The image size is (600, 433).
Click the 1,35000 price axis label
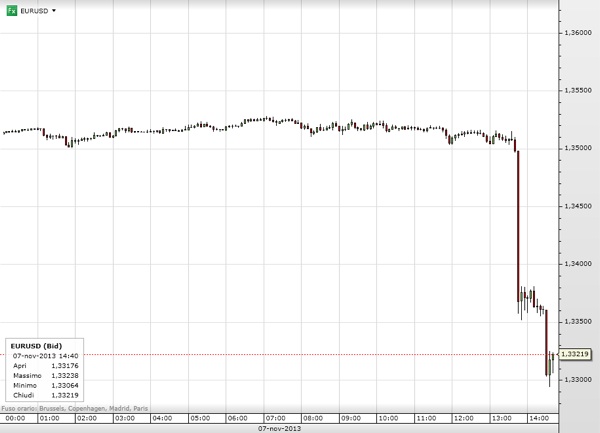[577, 148]
